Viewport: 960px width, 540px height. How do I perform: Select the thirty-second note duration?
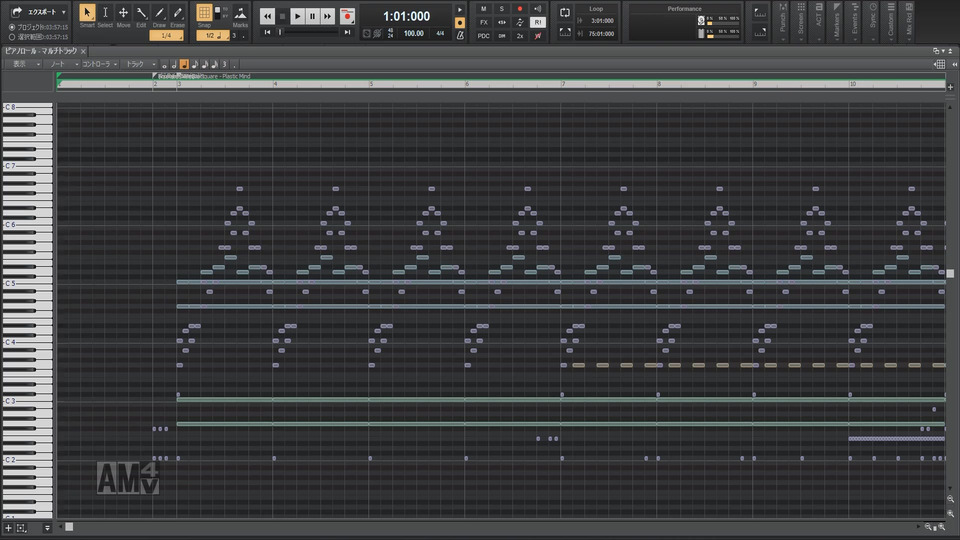click(x=214, y=64)
